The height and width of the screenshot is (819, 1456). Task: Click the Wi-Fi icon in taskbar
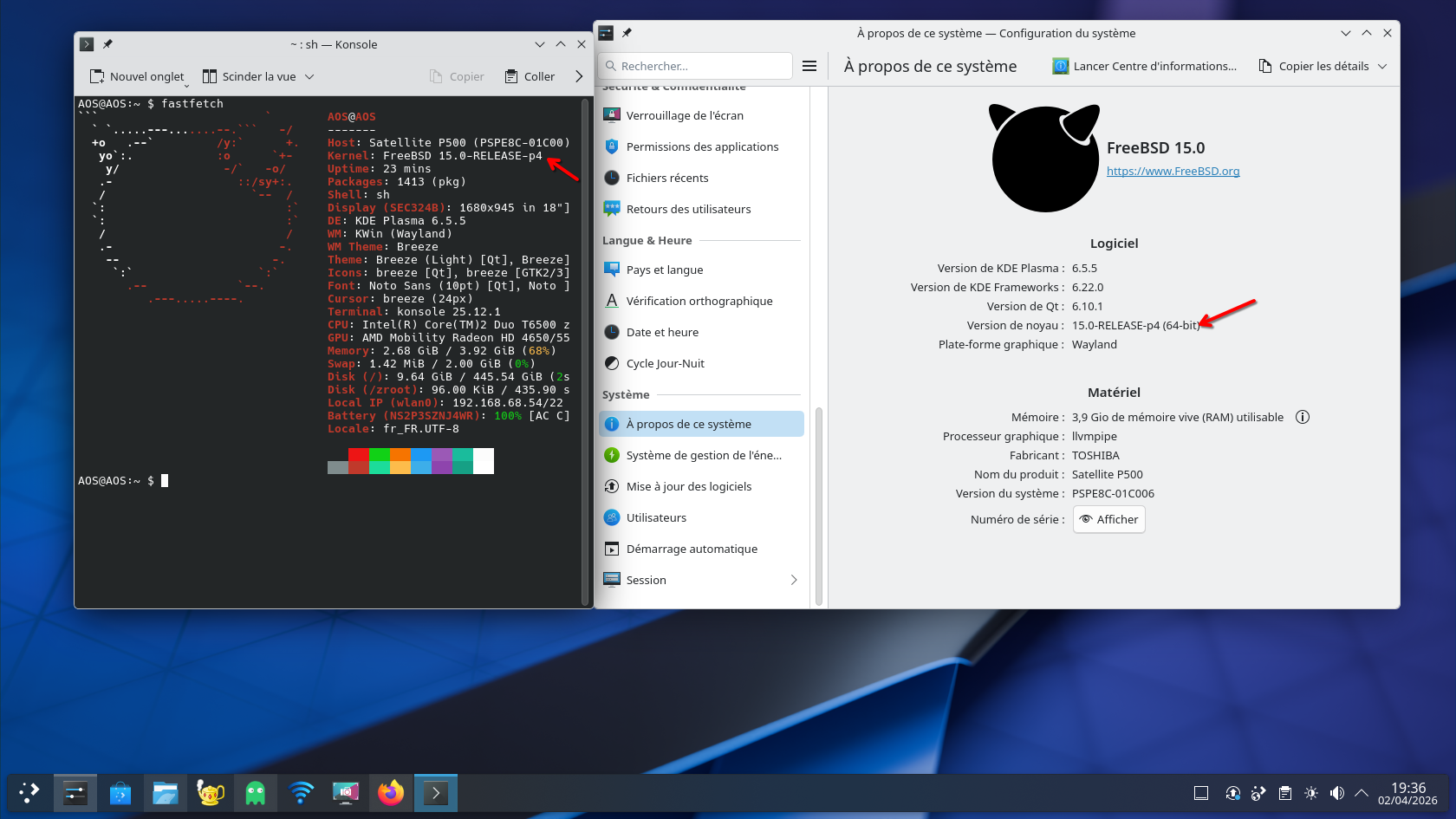coord(301,793)
